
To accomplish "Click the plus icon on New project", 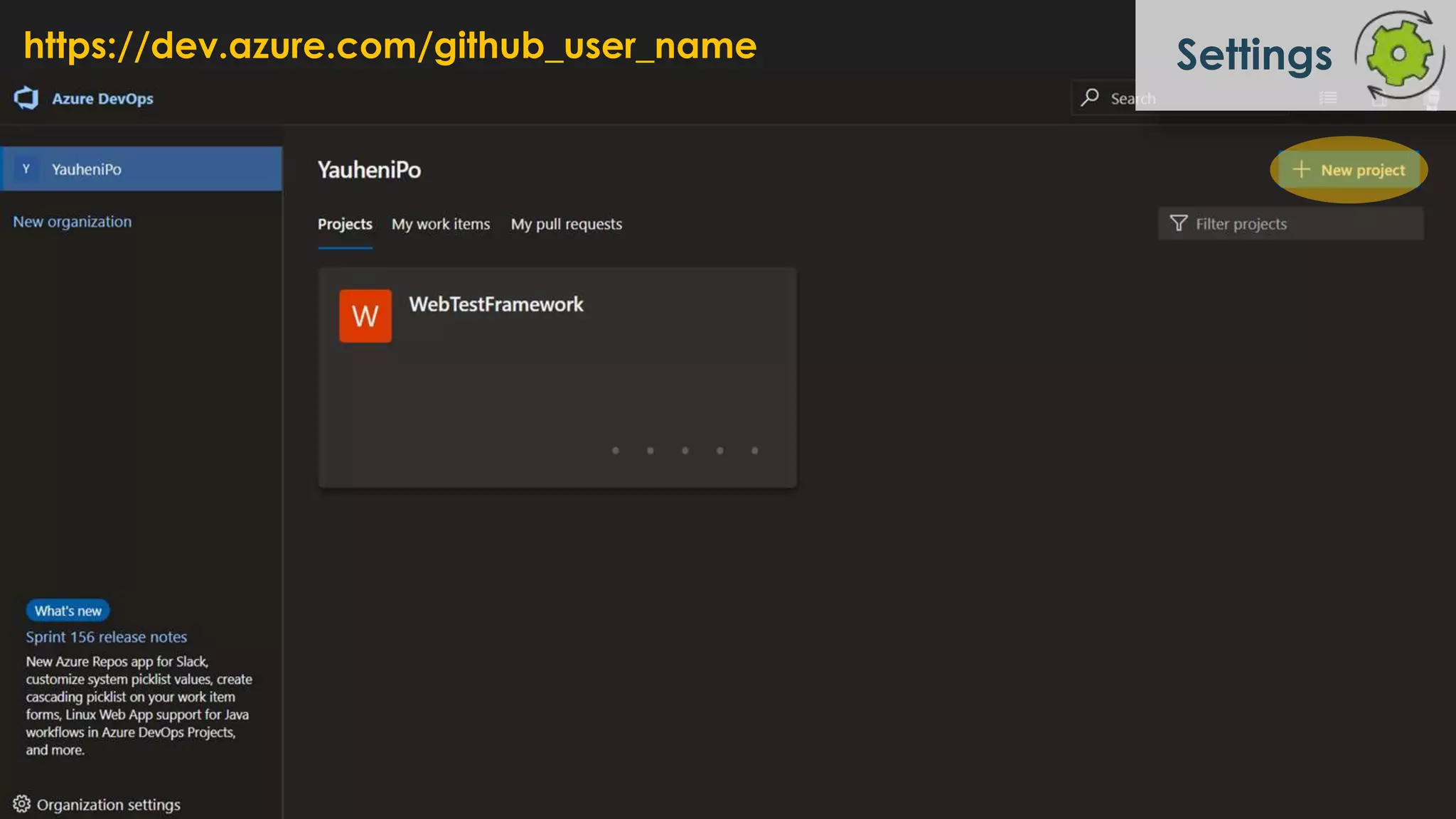I will [x=1301, y=169].
